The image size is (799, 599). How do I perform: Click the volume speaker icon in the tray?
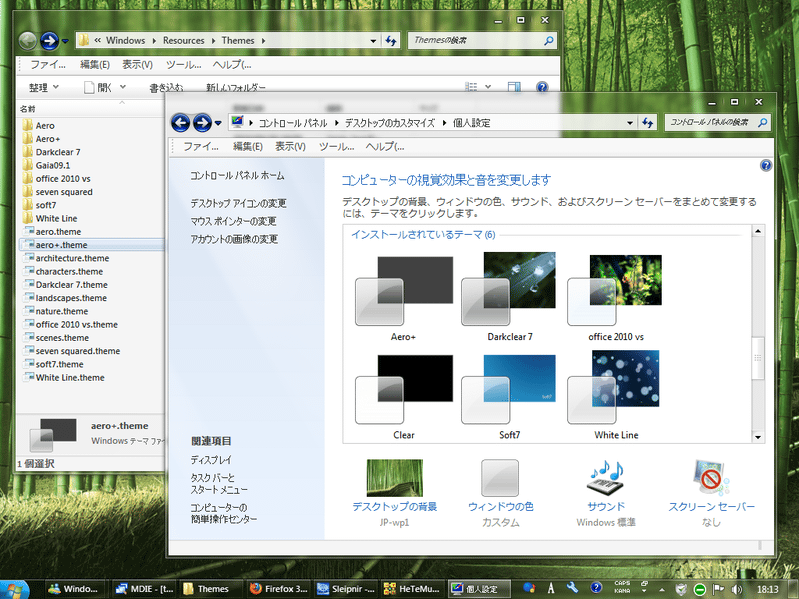pos(737,589)
